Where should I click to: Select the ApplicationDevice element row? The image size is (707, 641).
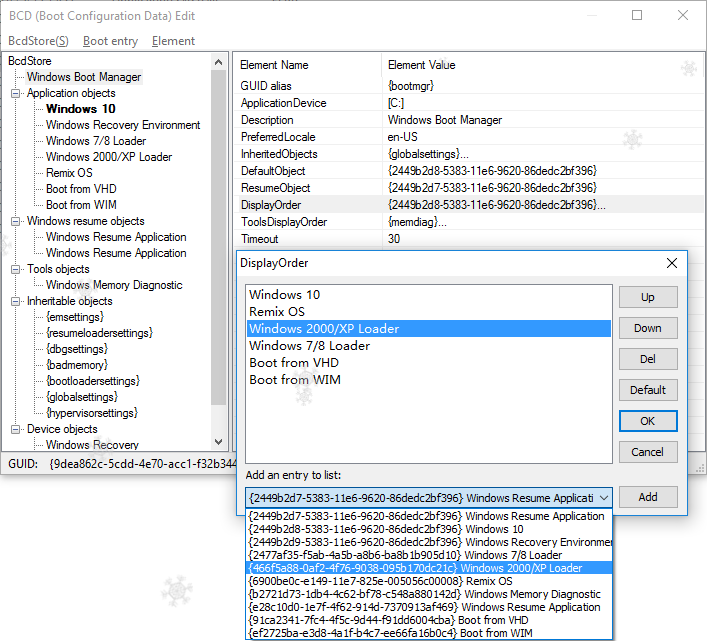click(469, 103)
